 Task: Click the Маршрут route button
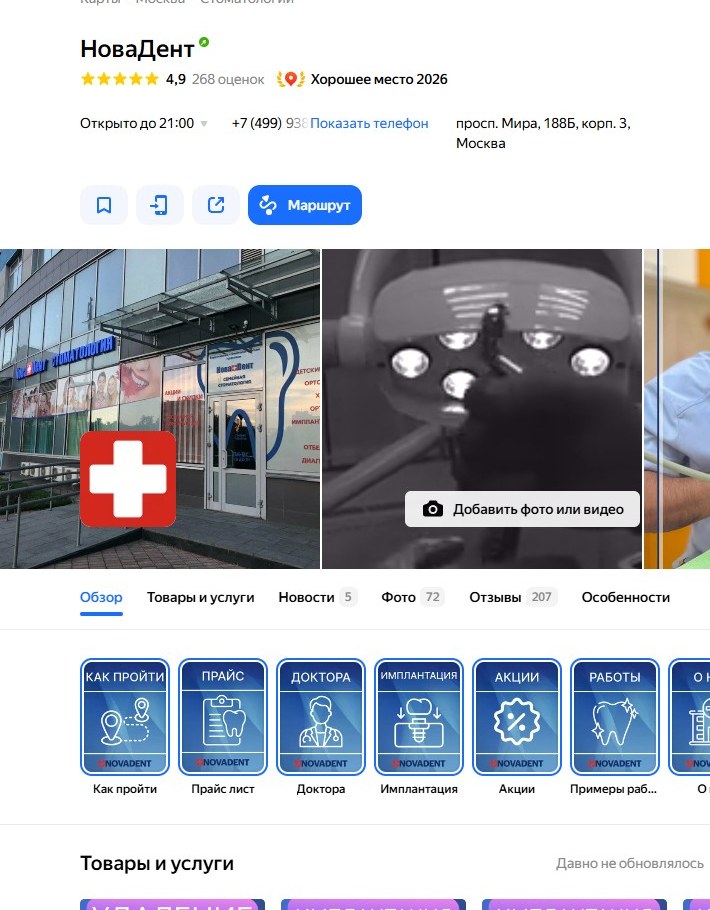pyautogui.click(x=305, y=205)
